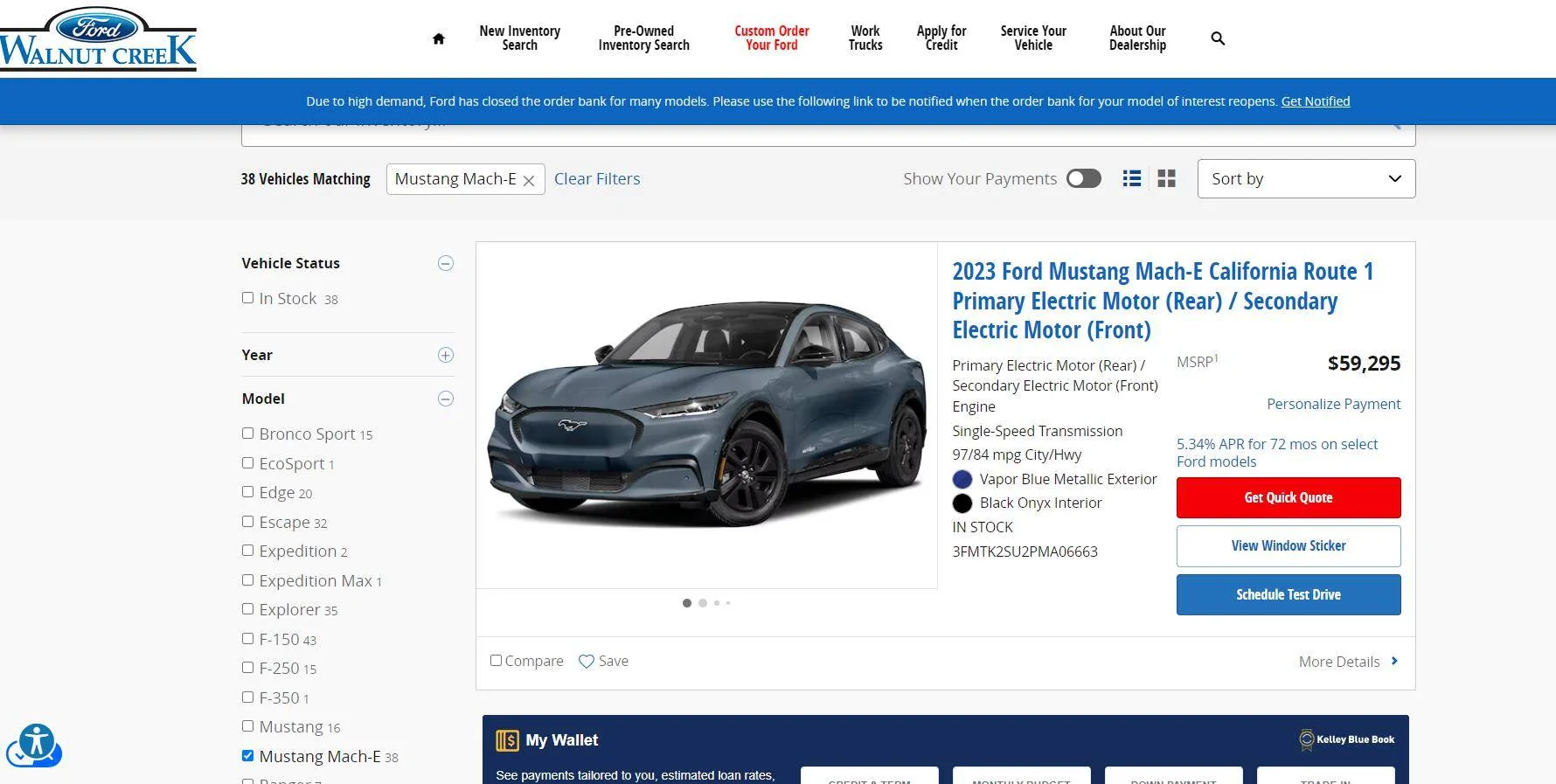Open Service Your Vehicle menu
Image resolution: width=1556 pixels, height=784 pixels.
[1033, 38]
